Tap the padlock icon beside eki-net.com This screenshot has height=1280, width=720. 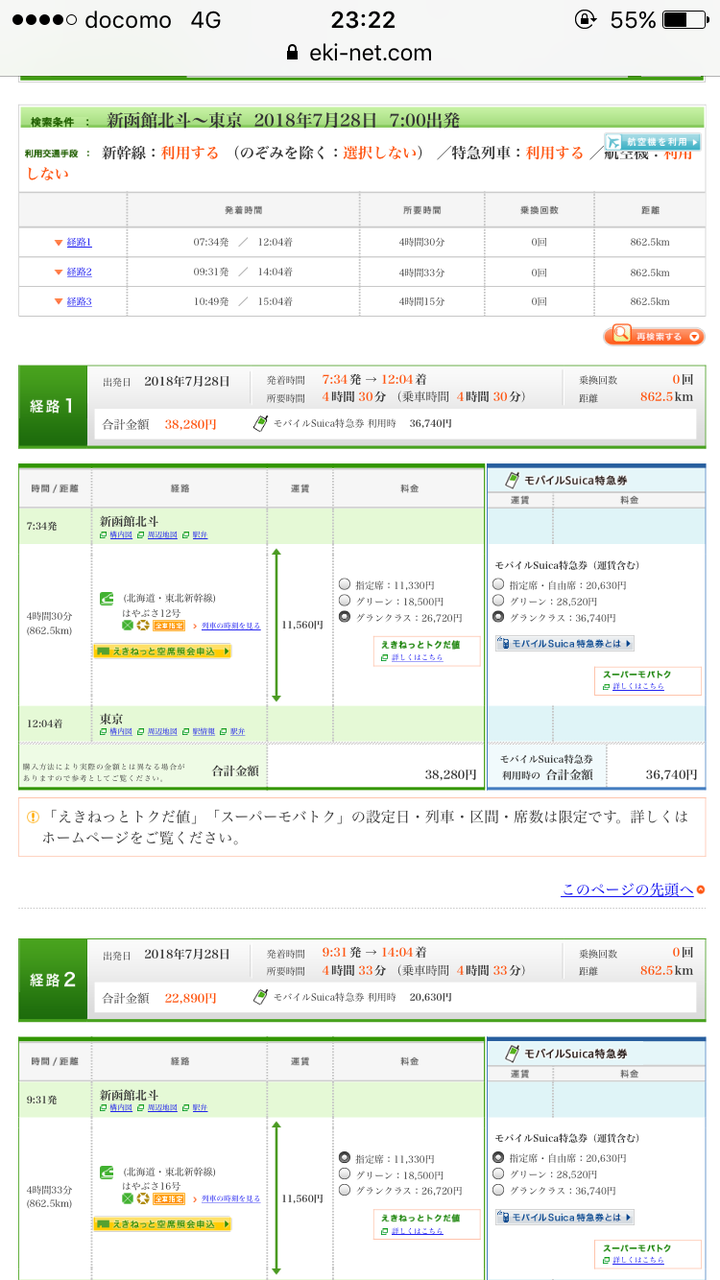pos(292,52)
